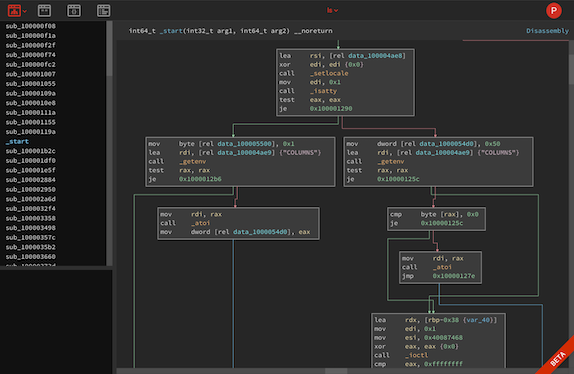Follow the _ioctl call link
The height and width of the screenshot is (374, 574).
point(416,355)
